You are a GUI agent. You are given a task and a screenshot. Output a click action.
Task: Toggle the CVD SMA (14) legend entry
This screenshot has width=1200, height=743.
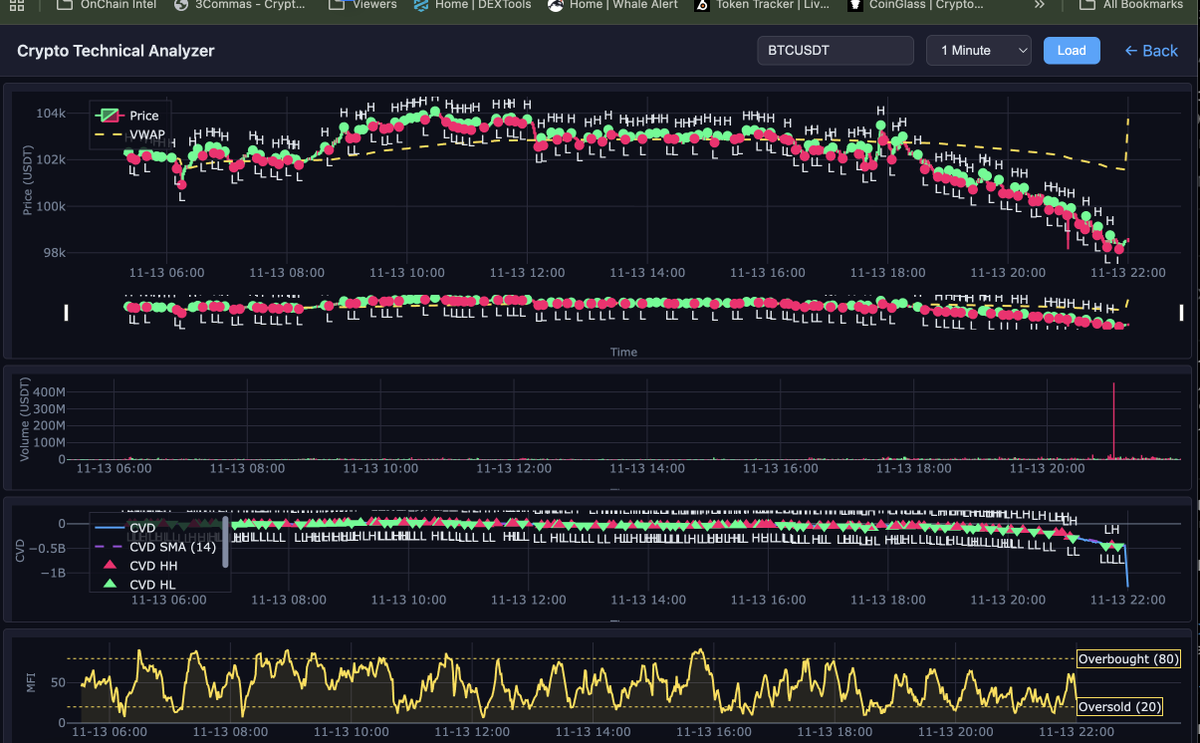pos(156,546)
